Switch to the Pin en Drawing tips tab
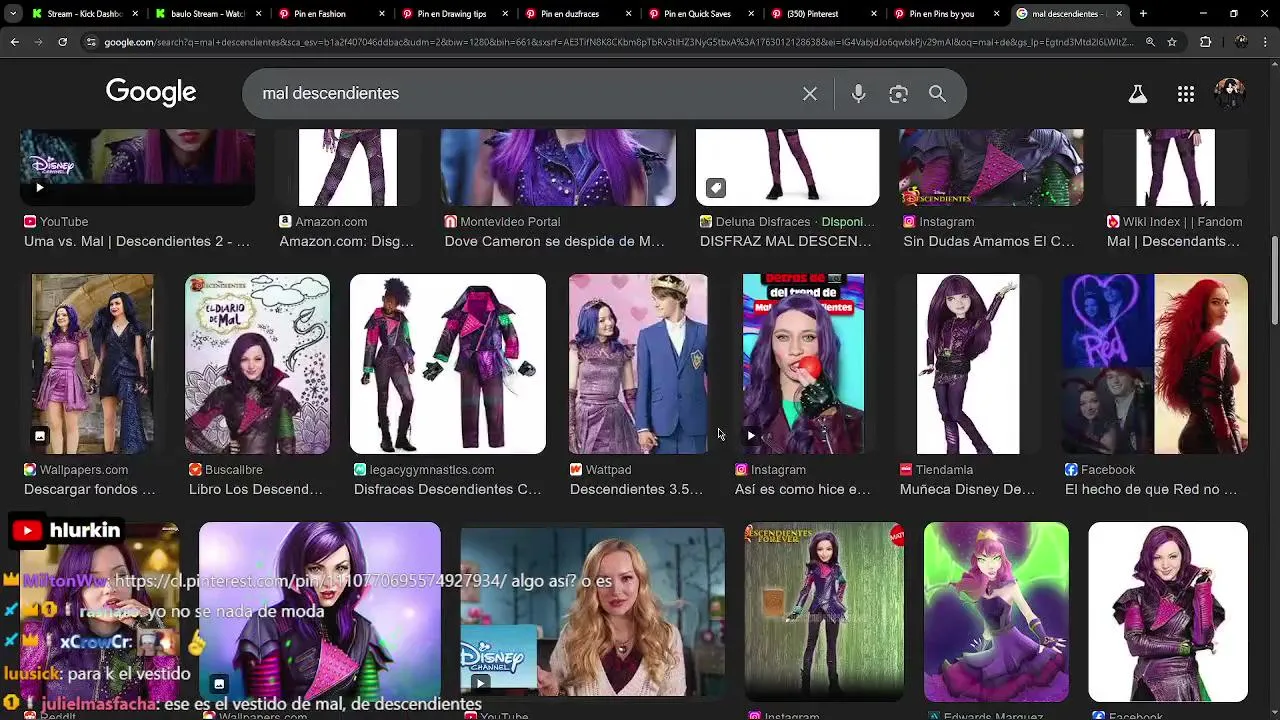Image resolution: width=1280 pixels, height=720 pixels. pos(453,14)
